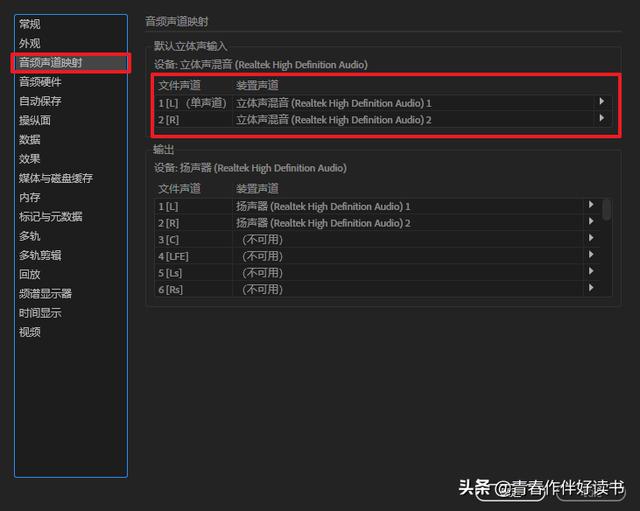Select 常规 preferences category
Image resolution: width=640 pixels, height=511 pixels.
(x=29, y=24)
